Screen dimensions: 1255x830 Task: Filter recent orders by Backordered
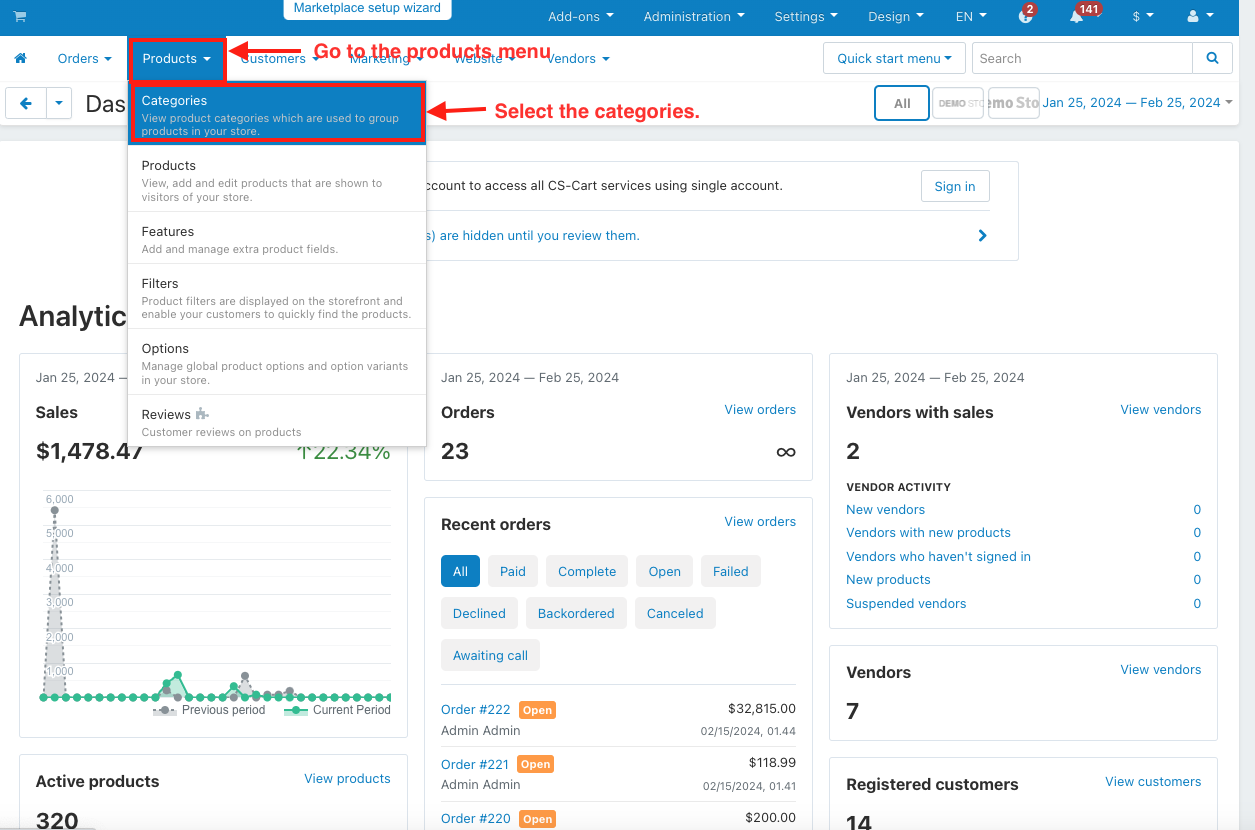[576, 613]
